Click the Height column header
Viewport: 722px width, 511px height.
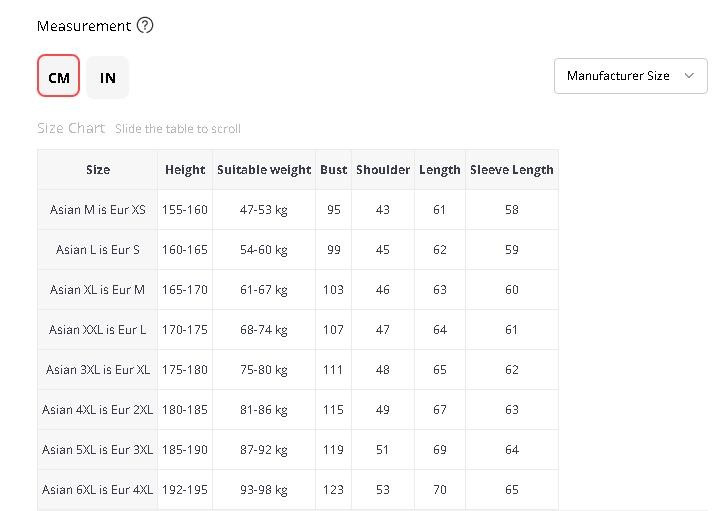pyautogui.click(x=185, y=170)
